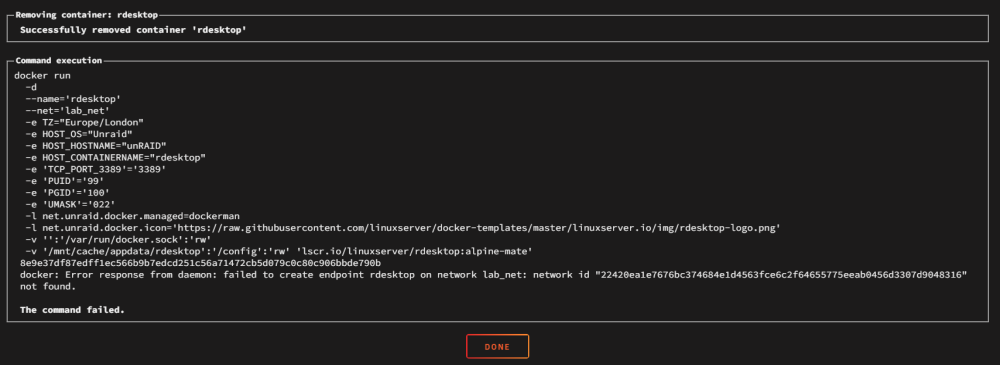Click the 'PGID'='100' line
The height and width of the screenshot is (365, 1000).
pos(68,192)
